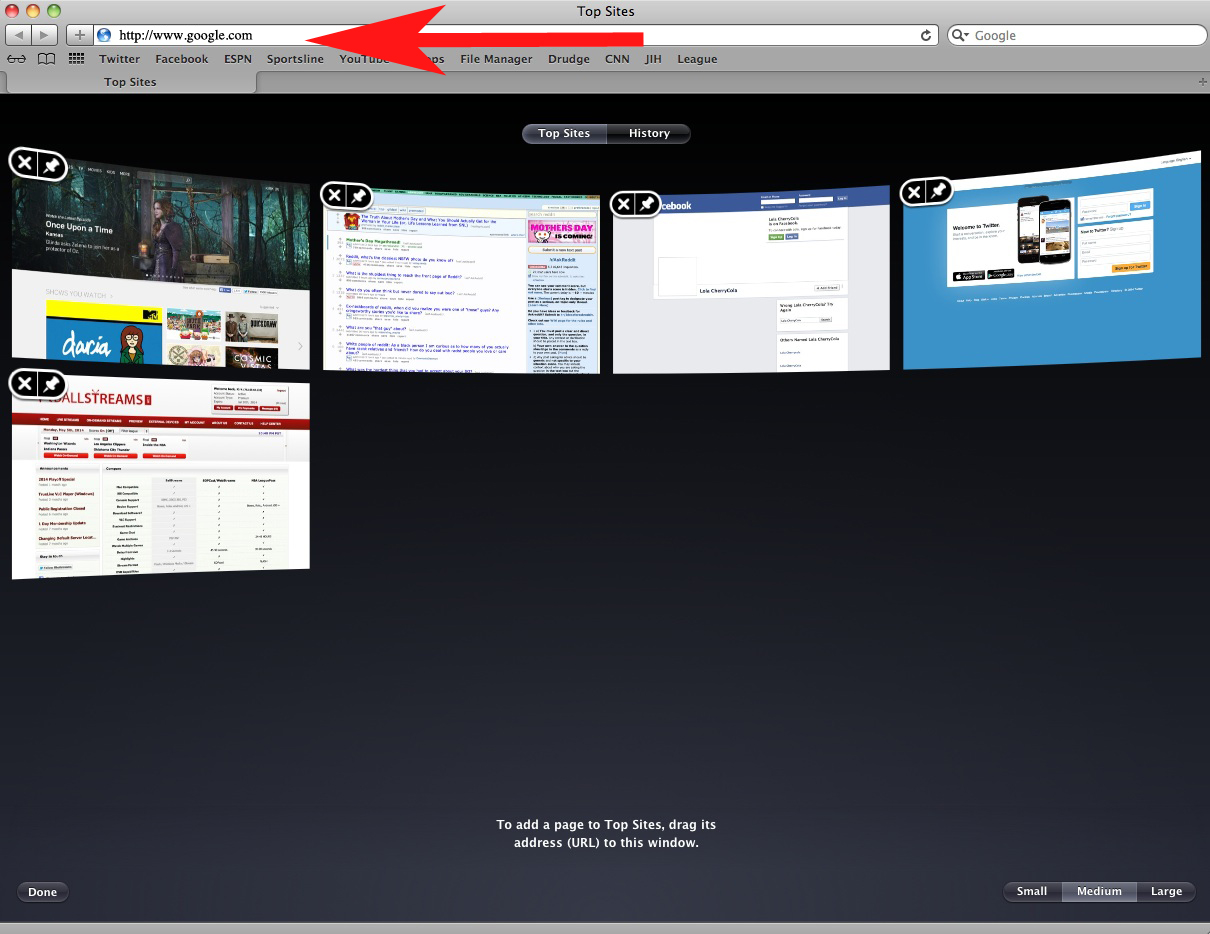1210x934 pixels.
Task: Click the globe site icon in address bar
Action: (x=105, y=35)
